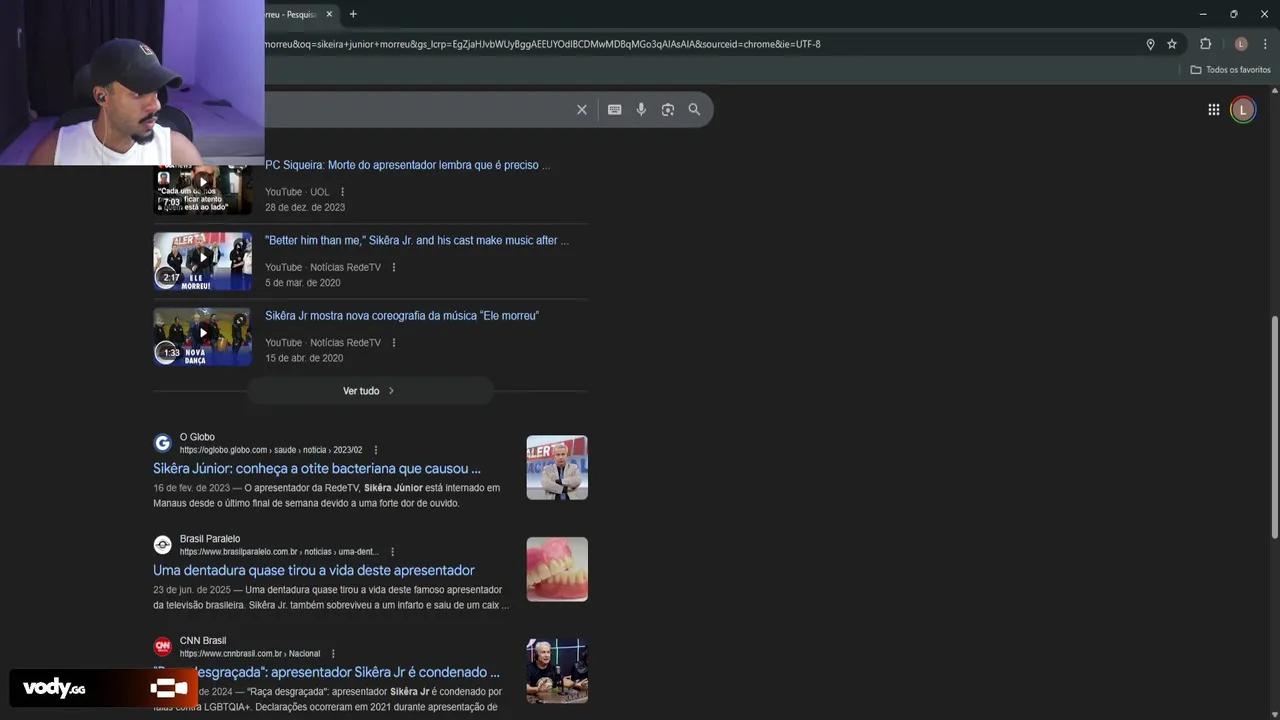Click the "28 de dez. de 2023" date
Viewport: 1280px width, 720px height.
305,207
